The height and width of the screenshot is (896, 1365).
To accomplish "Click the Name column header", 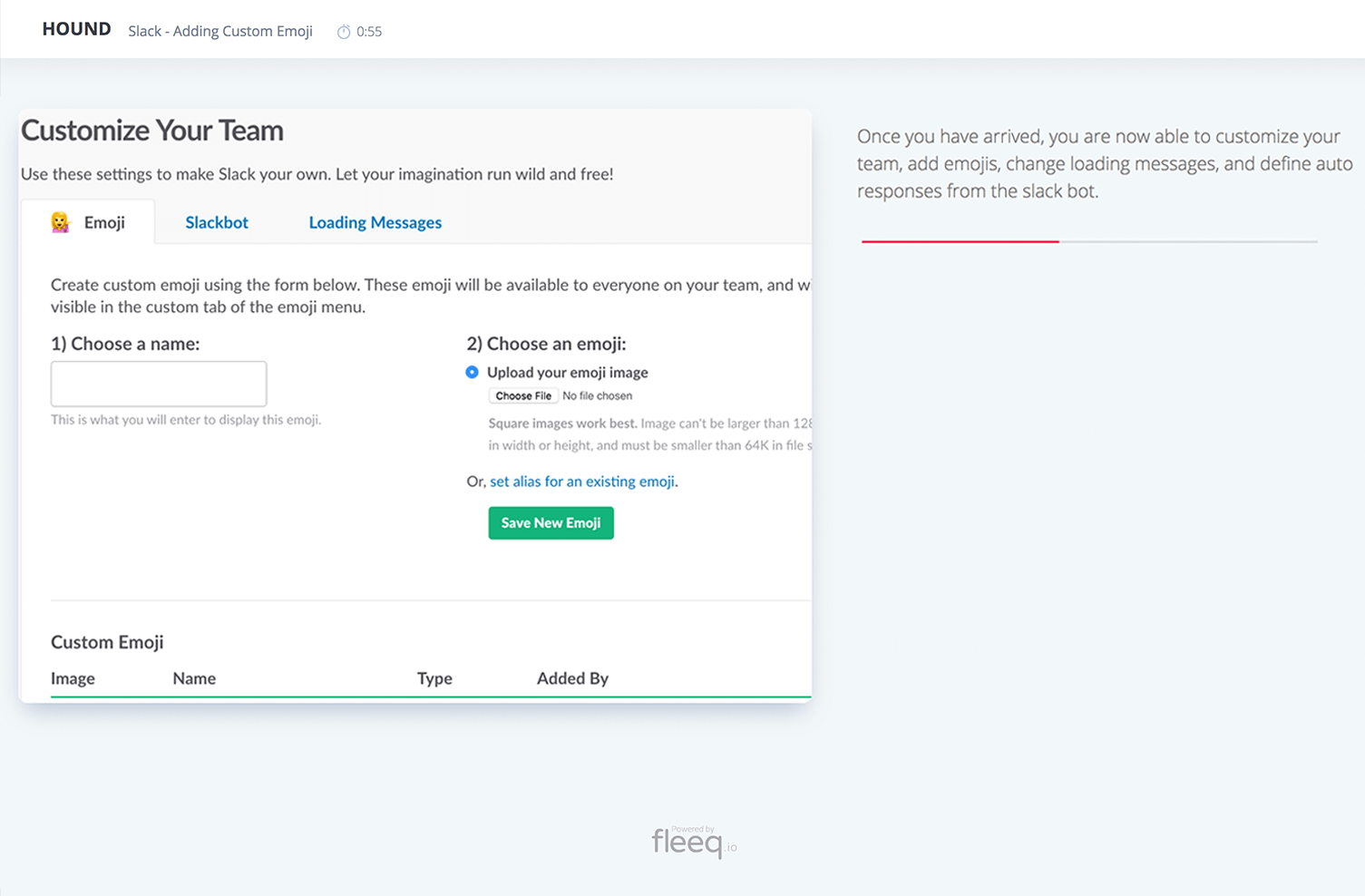I will tap(194, 678).
